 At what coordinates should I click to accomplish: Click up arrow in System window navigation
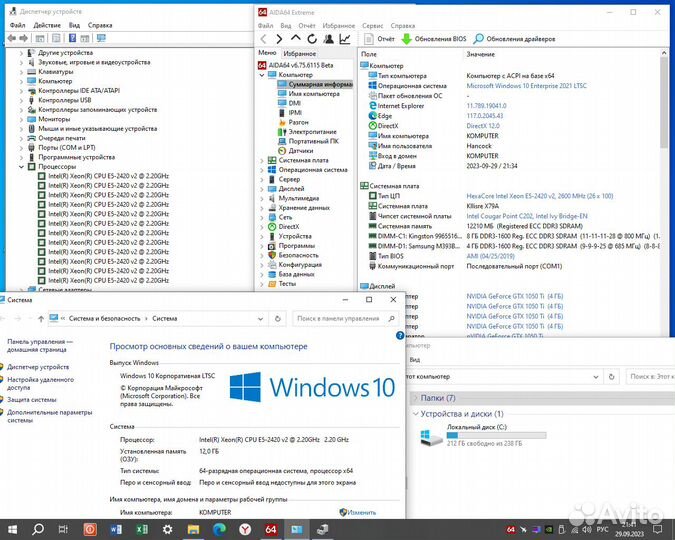click(41, 319)
